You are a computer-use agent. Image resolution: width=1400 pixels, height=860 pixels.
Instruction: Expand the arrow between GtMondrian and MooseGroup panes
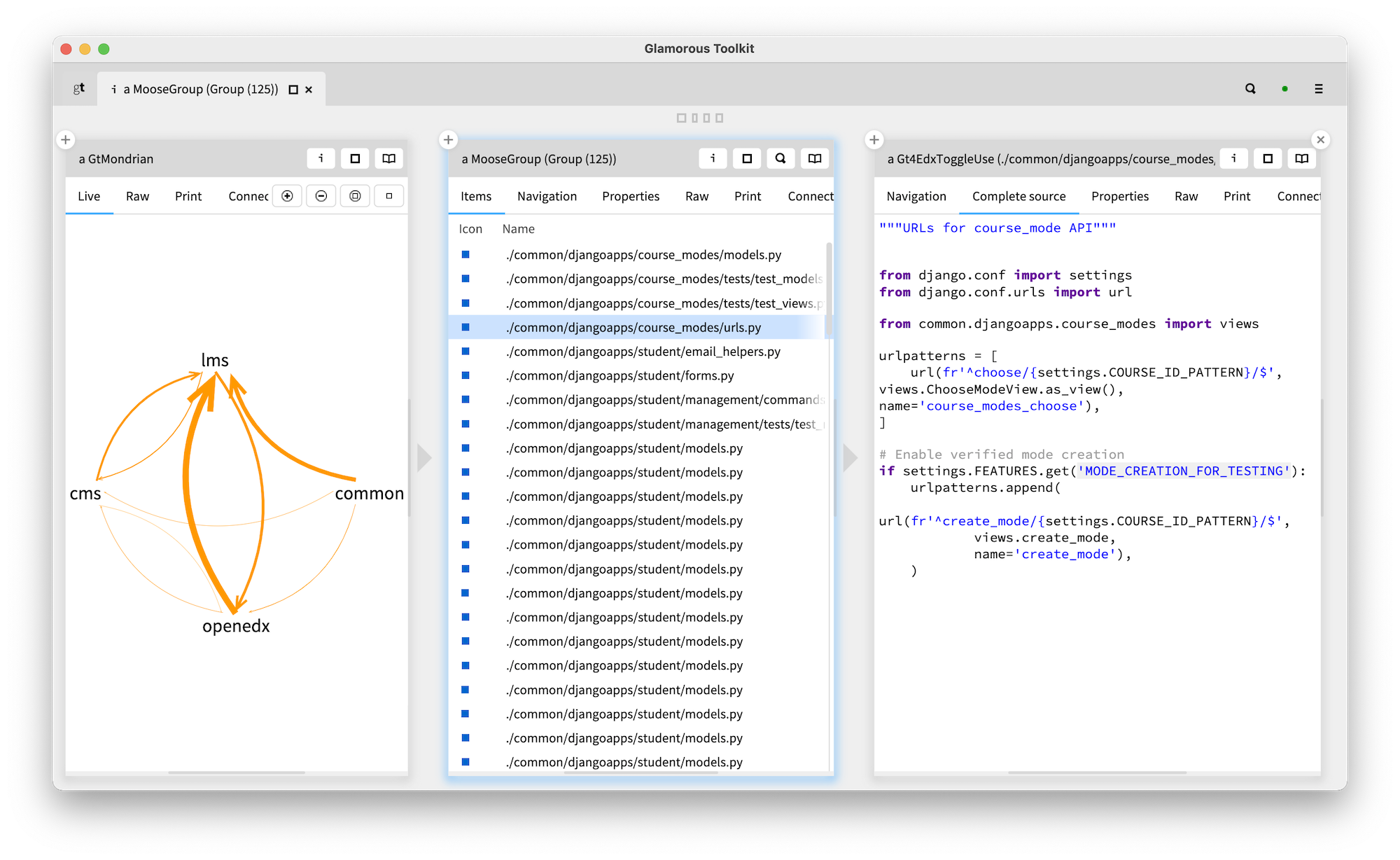click(424, 458)
